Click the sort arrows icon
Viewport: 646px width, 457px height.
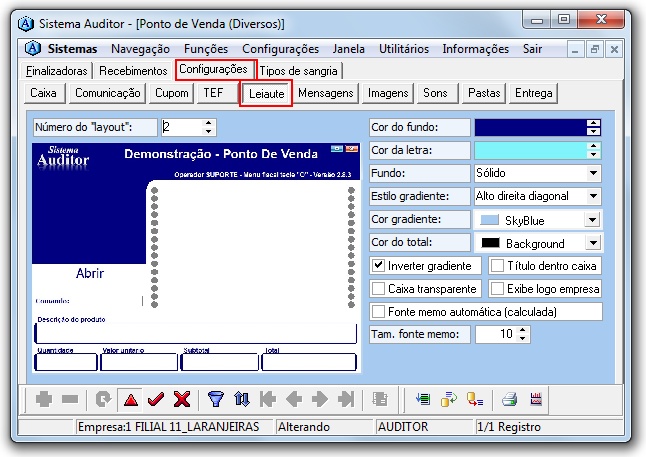(241, 399)
